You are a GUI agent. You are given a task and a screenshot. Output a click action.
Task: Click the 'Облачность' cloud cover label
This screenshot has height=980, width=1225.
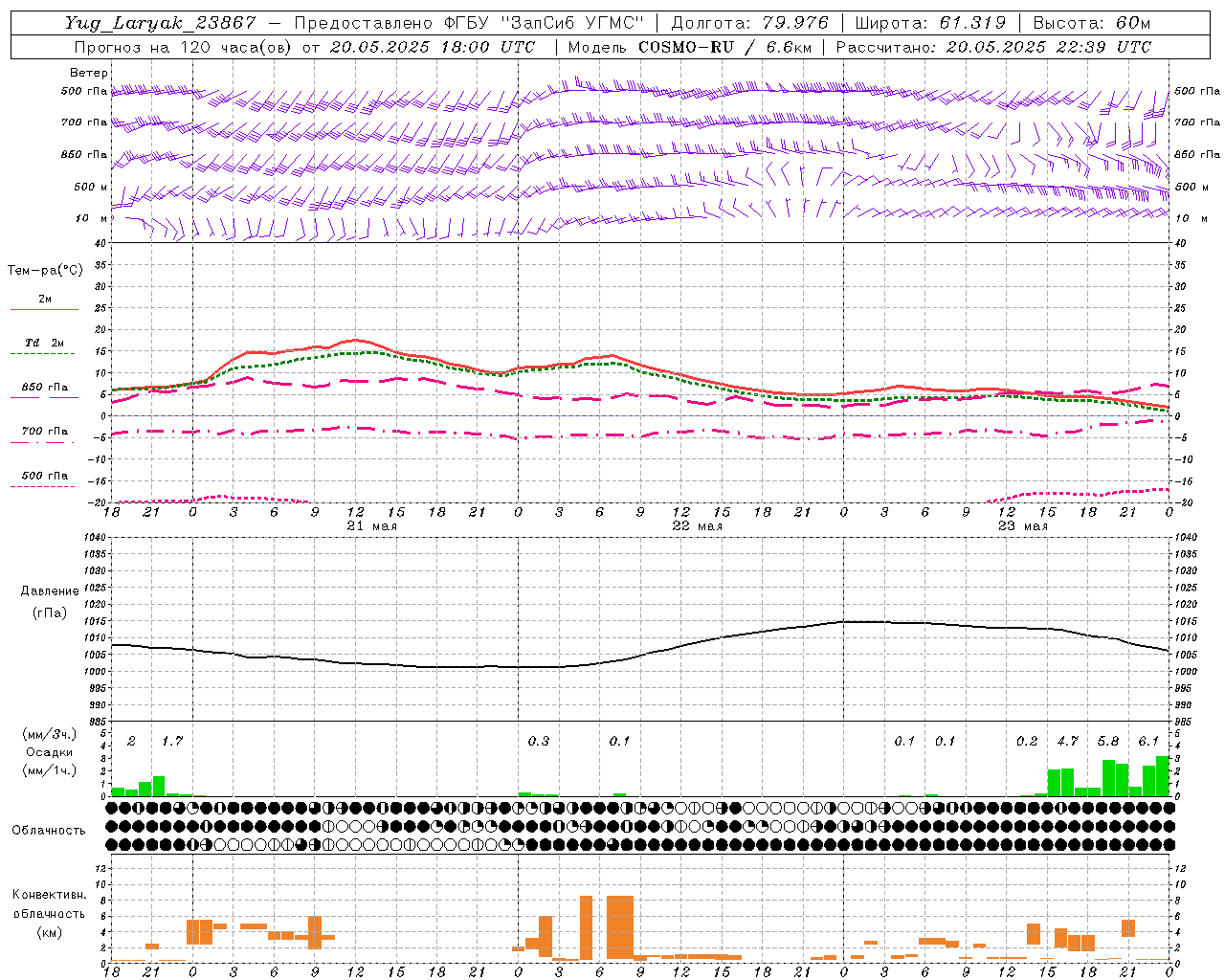pyautogui.click(x=49, y=830)
